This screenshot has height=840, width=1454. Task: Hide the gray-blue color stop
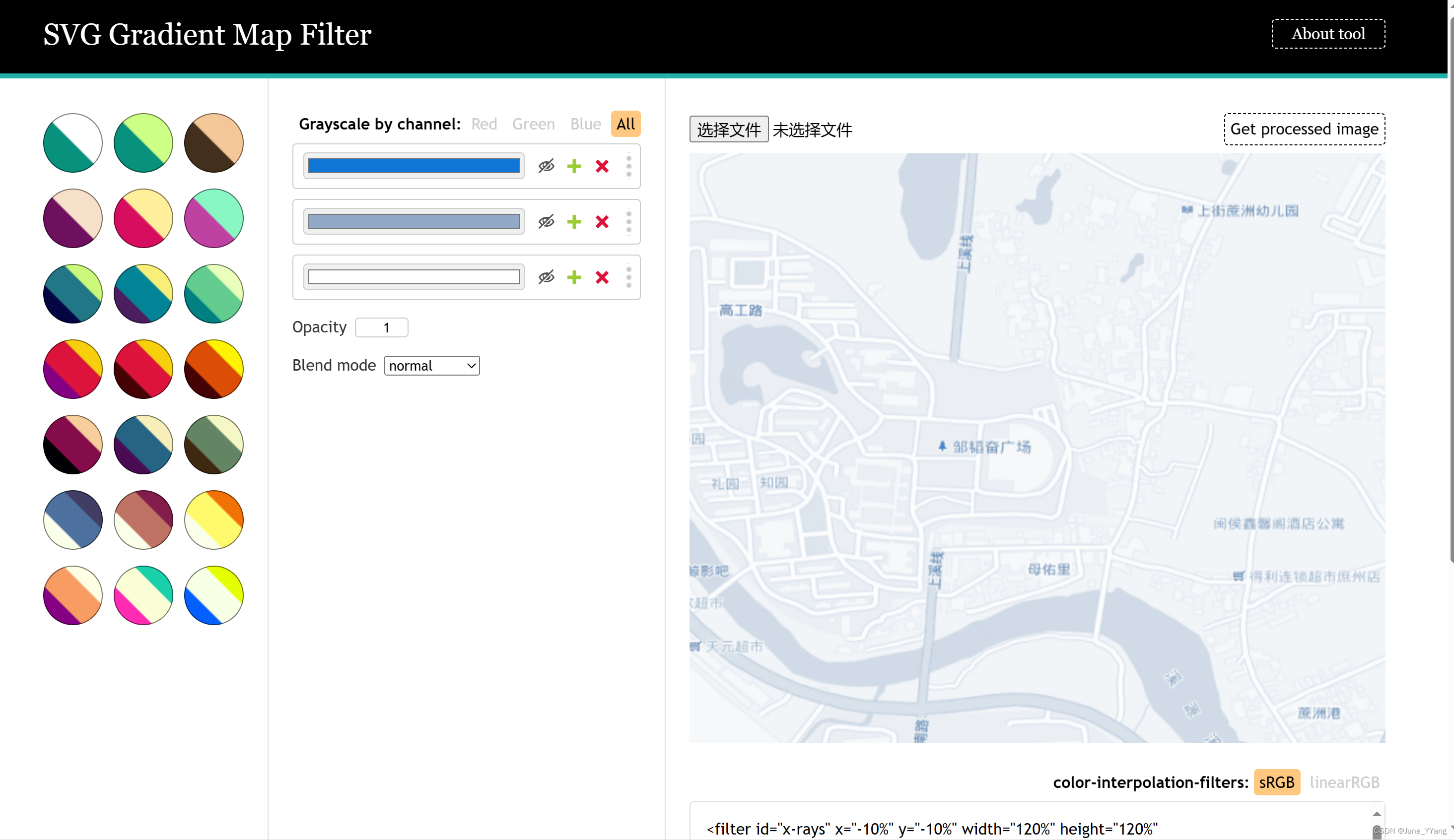pos(546,222)
